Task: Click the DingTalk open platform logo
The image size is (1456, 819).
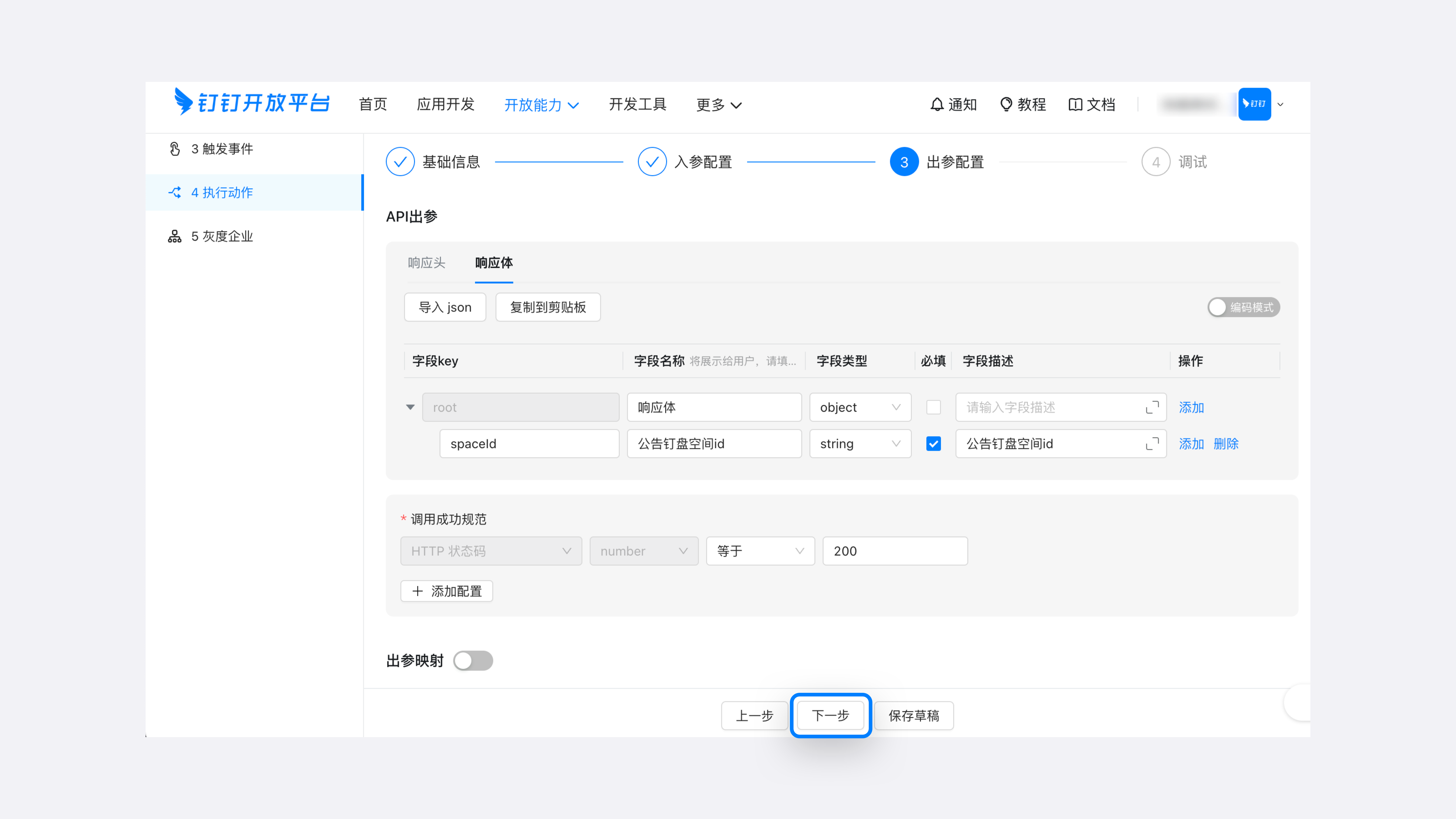Action: coord(251,103)
